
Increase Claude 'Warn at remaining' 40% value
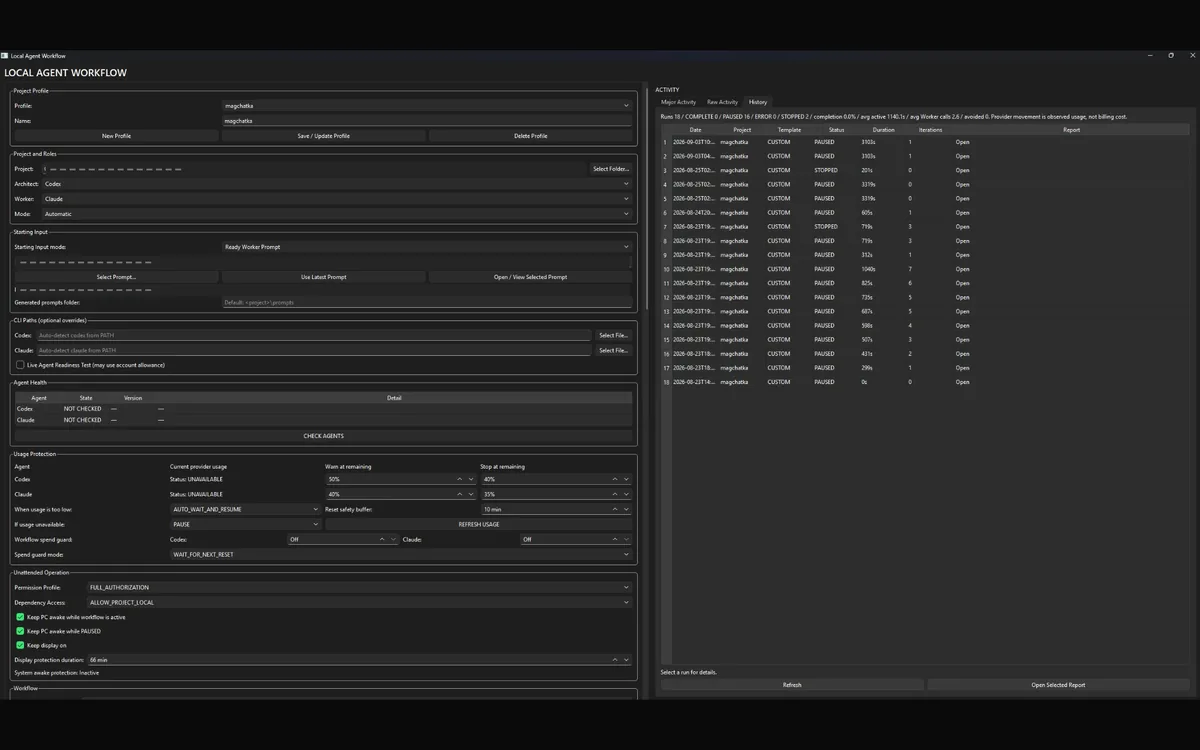pos(460,494)
